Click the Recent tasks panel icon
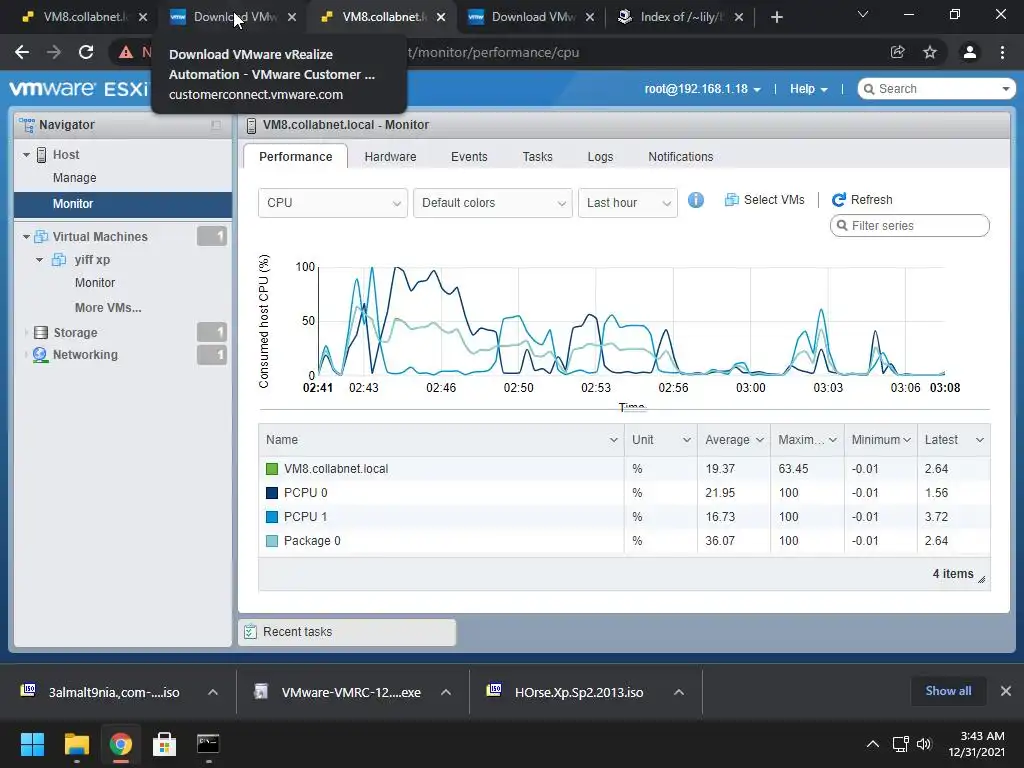Image resolution: width=1024 pixels, height=768 pixels. [250, 632]
